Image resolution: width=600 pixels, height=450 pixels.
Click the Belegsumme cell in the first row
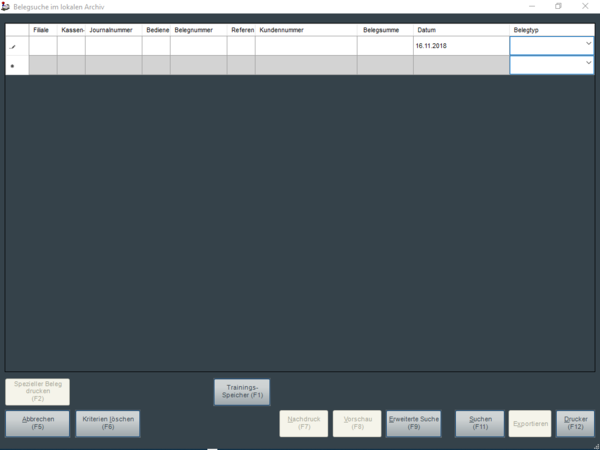pyautogui.click(x=384, y=46)
